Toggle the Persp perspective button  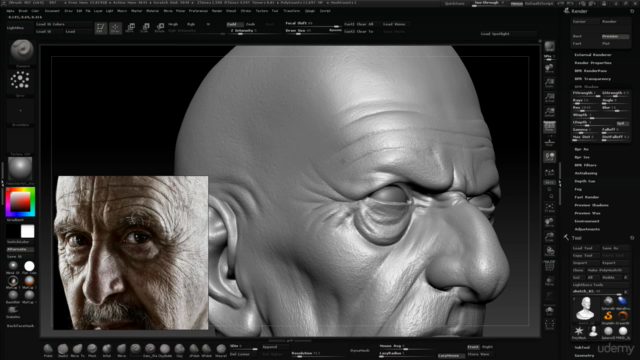(x=549, y=127)
